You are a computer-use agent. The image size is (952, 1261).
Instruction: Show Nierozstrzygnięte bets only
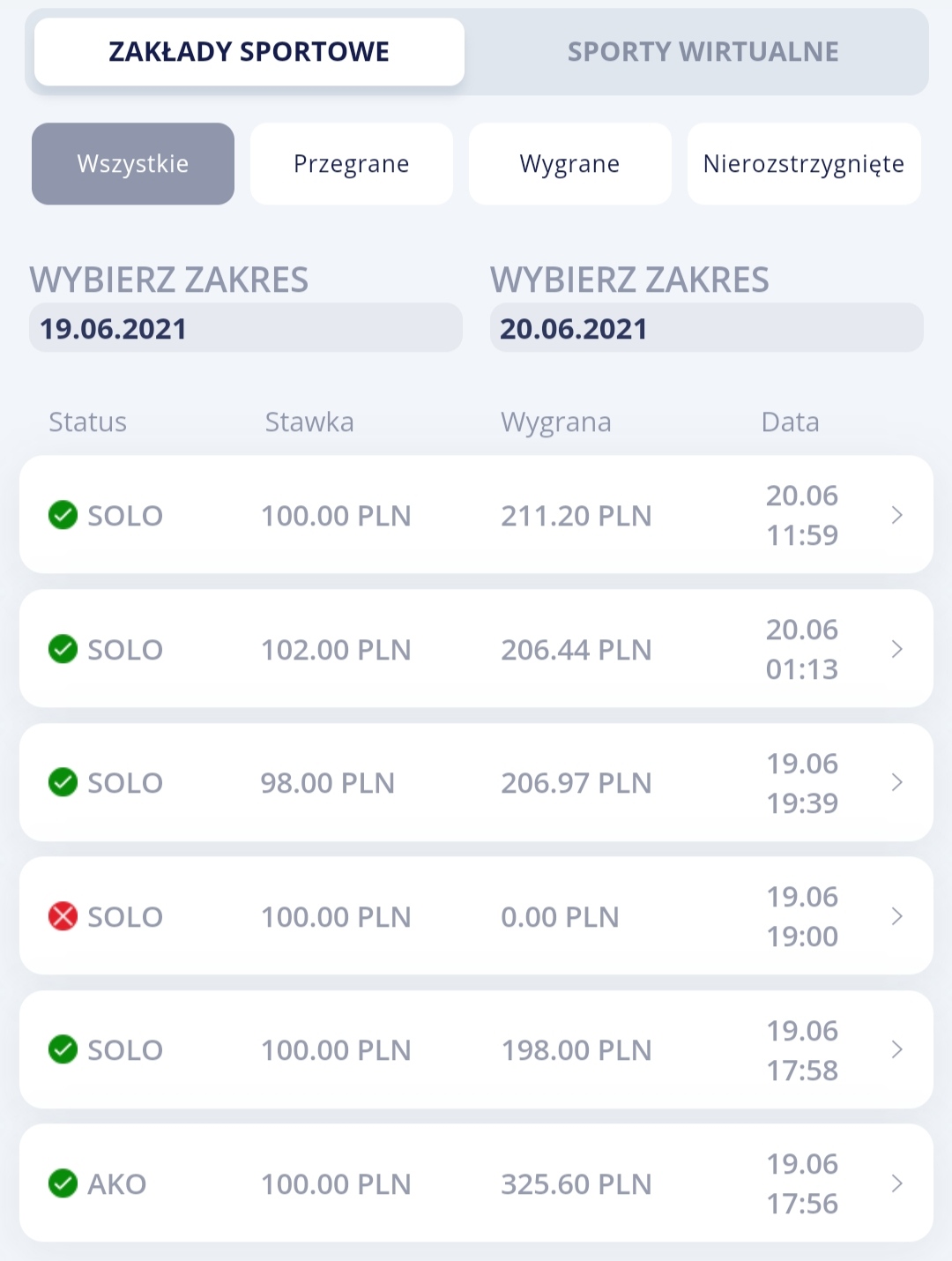(x=804, y=164)
